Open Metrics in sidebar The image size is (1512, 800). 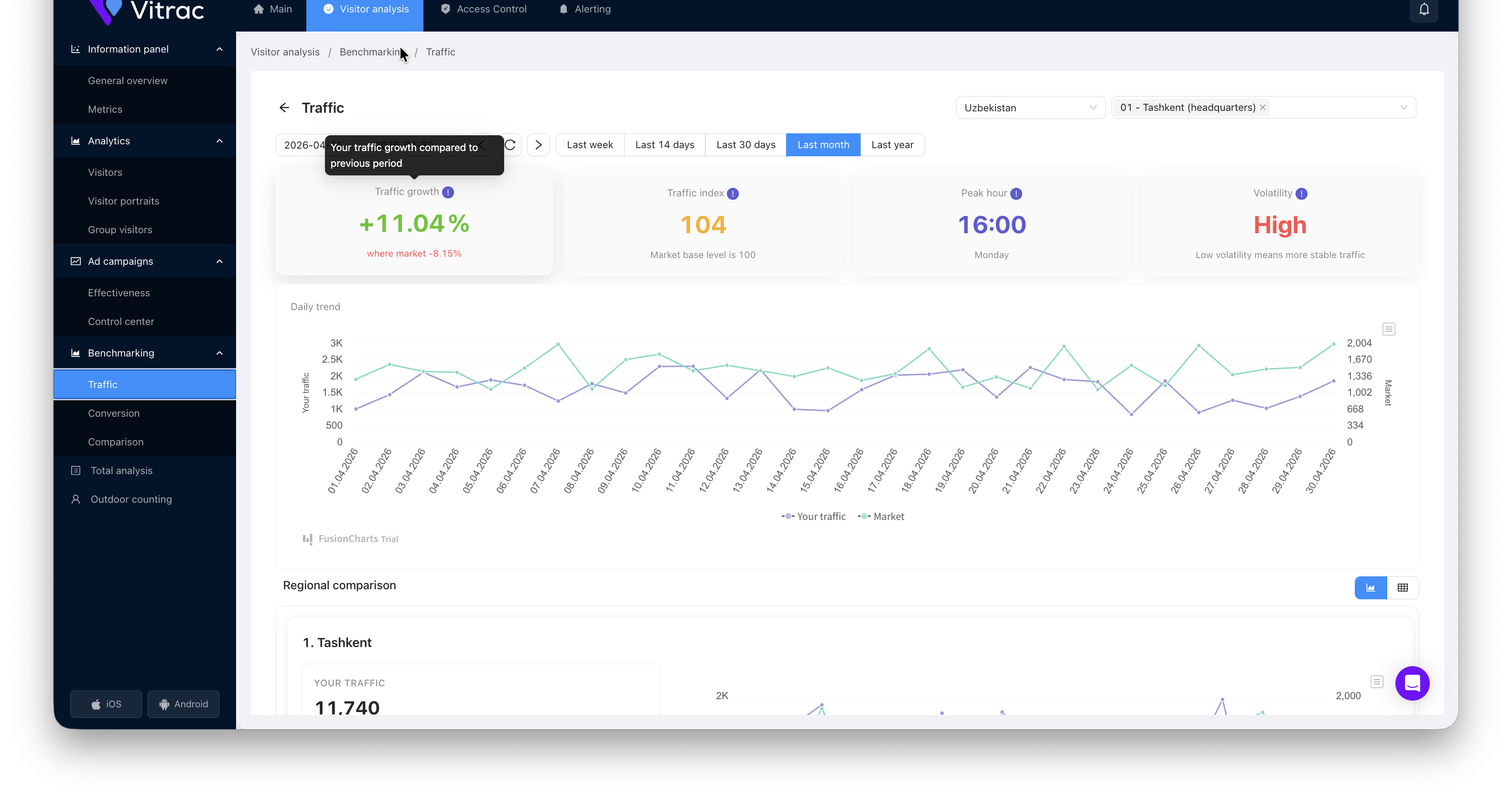click(145, 109)
